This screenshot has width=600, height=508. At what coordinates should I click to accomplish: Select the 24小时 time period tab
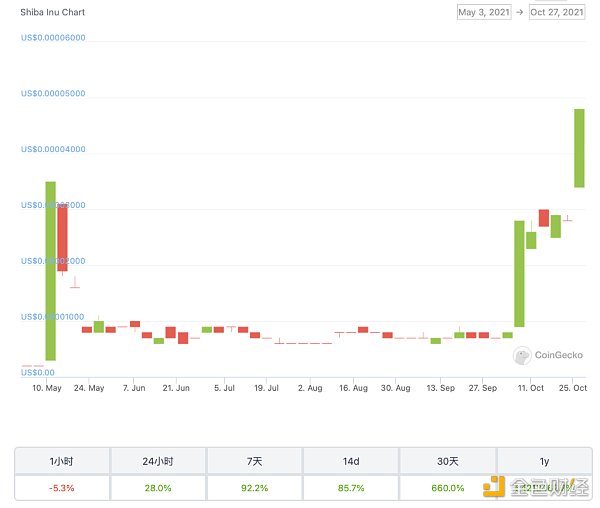click(158, 461)
